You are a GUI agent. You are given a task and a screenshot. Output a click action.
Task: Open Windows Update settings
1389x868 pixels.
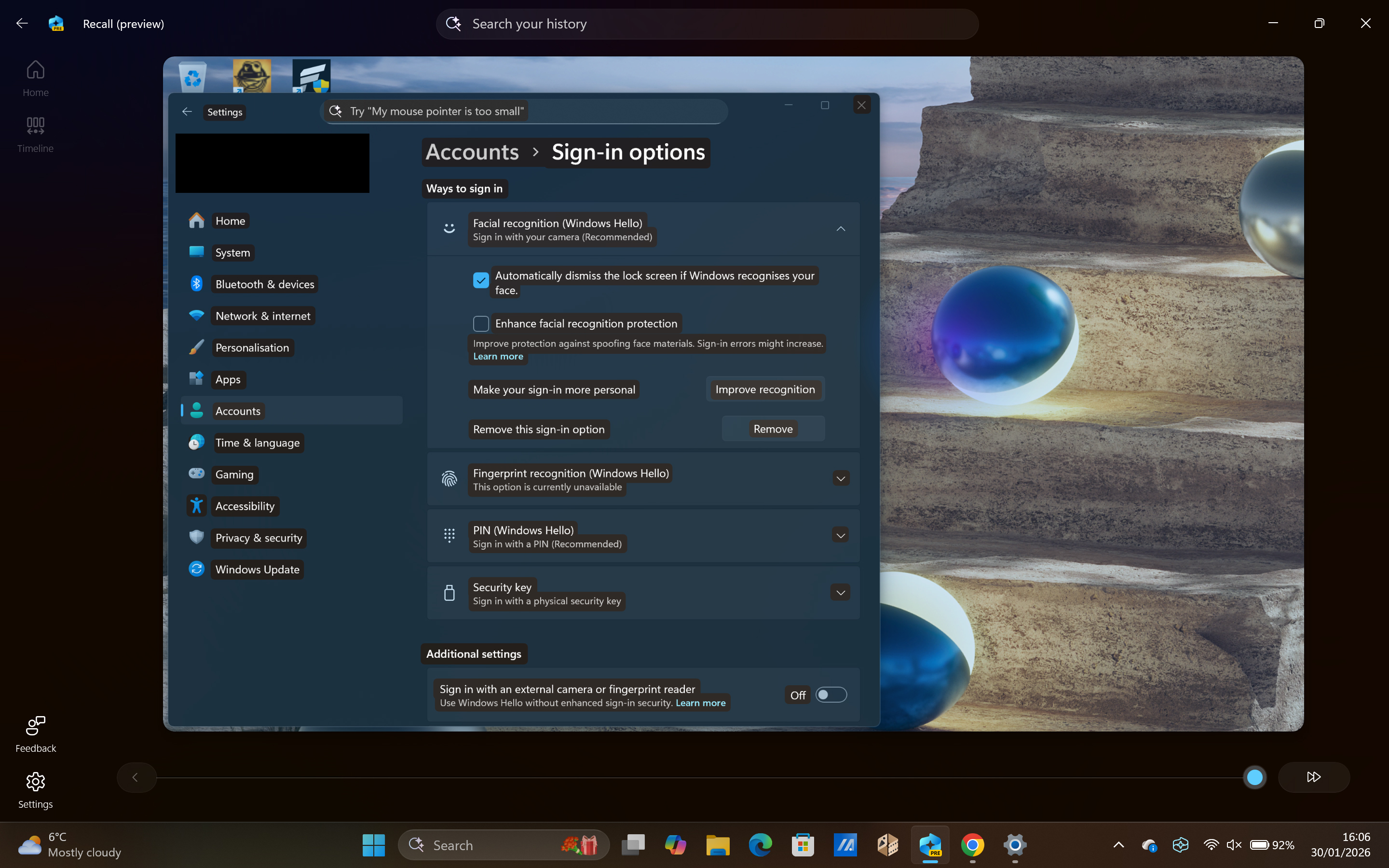pos(257,569)
